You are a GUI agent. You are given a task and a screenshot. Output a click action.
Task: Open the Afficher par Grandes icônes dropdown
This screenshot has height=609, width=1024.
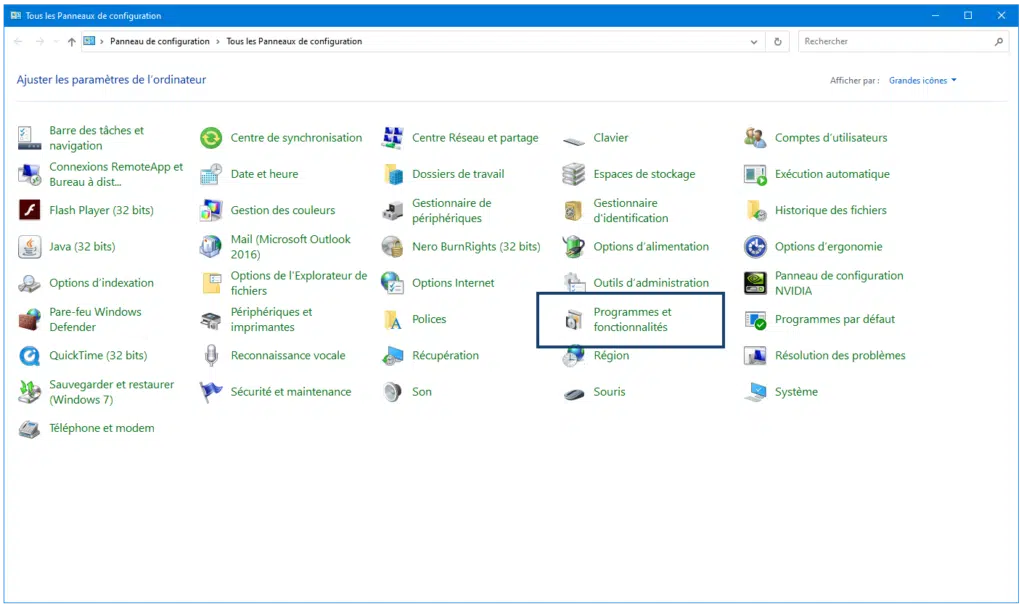pyautogui.click(x=922, y=80)
